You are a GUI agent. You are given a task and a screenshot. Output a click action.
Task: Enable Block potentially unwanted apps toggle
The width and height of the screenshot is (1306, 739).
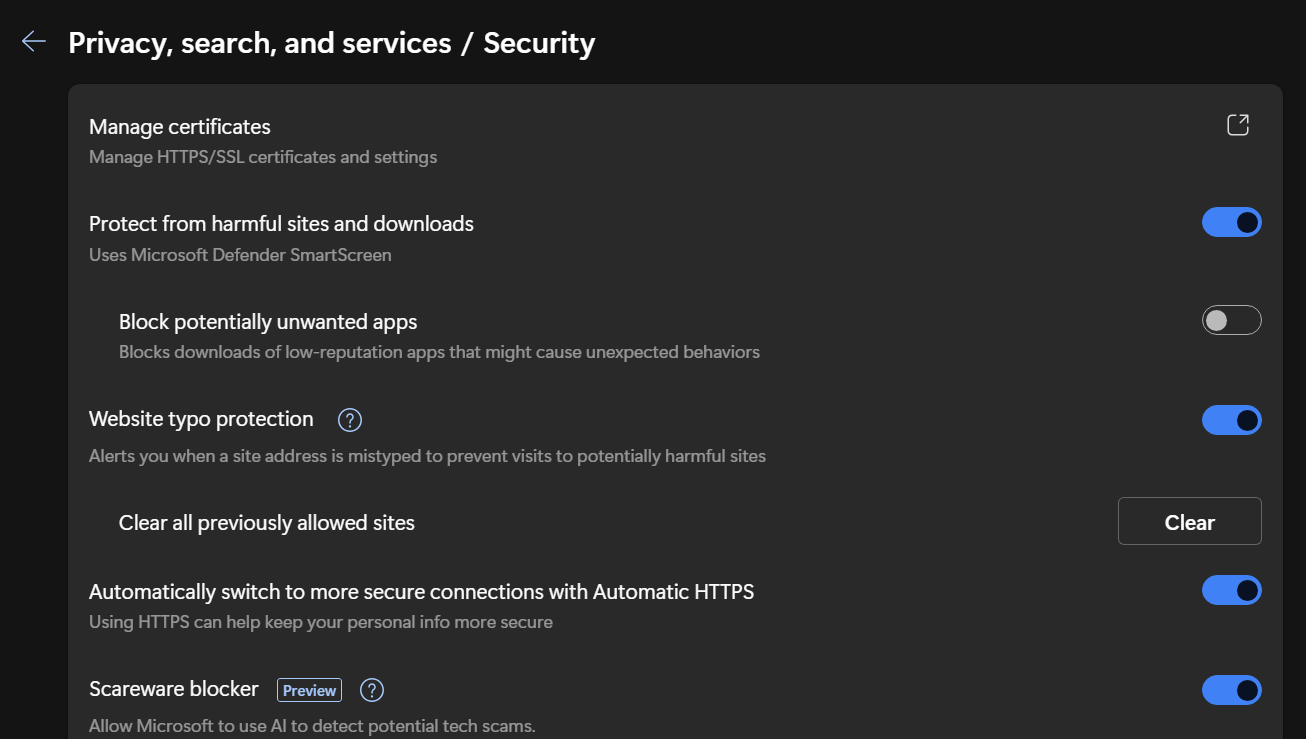[1231, 320]
